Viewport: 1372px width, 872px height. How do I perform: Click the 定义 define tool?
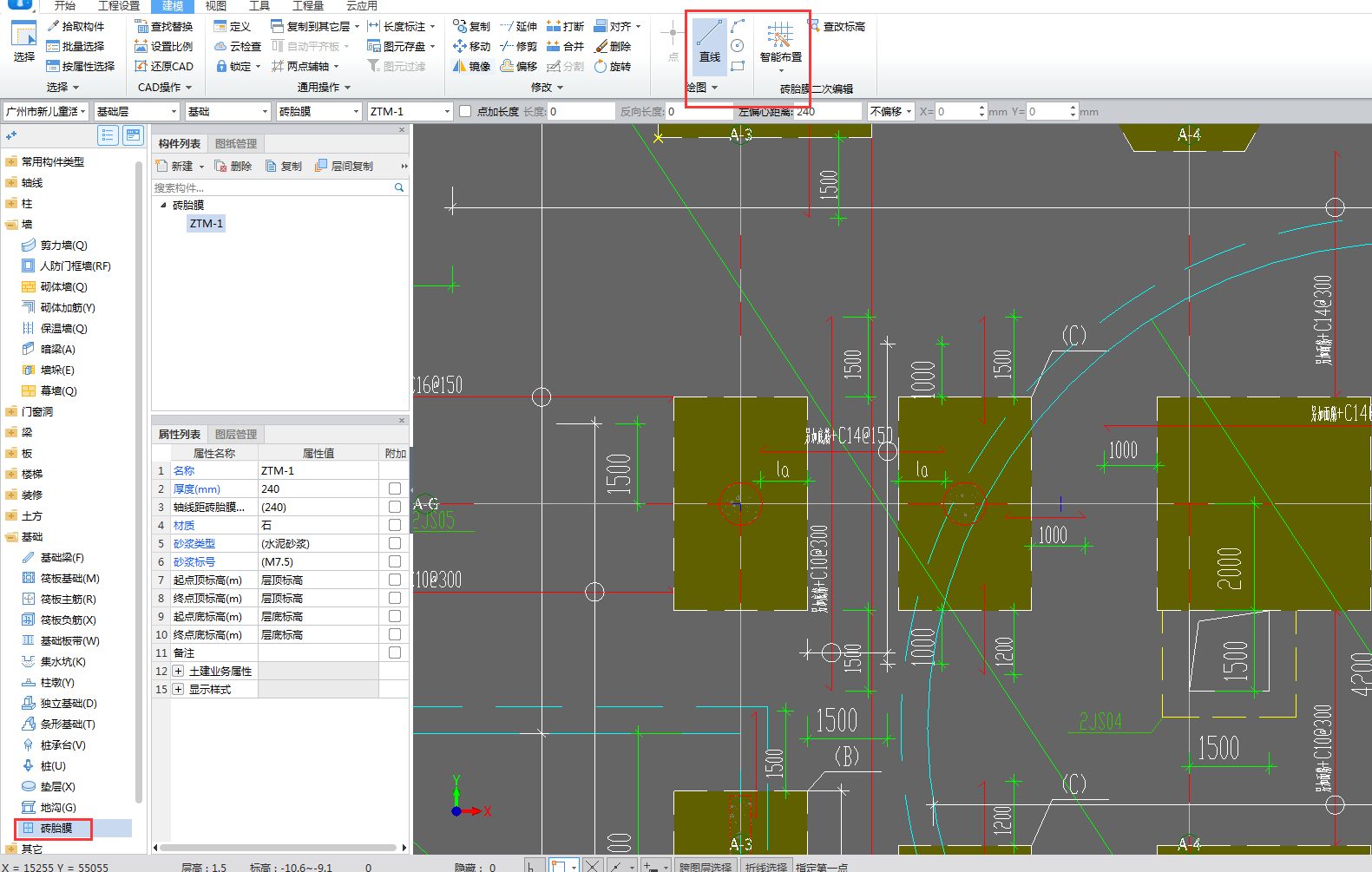tap(233, 26)
